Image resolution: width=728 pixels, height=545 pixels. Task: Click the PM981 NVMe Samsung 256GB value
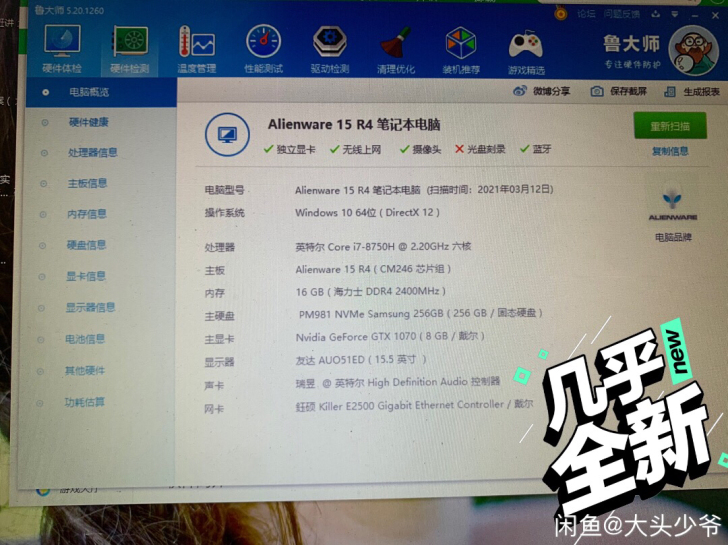click(x=420, y=314)
